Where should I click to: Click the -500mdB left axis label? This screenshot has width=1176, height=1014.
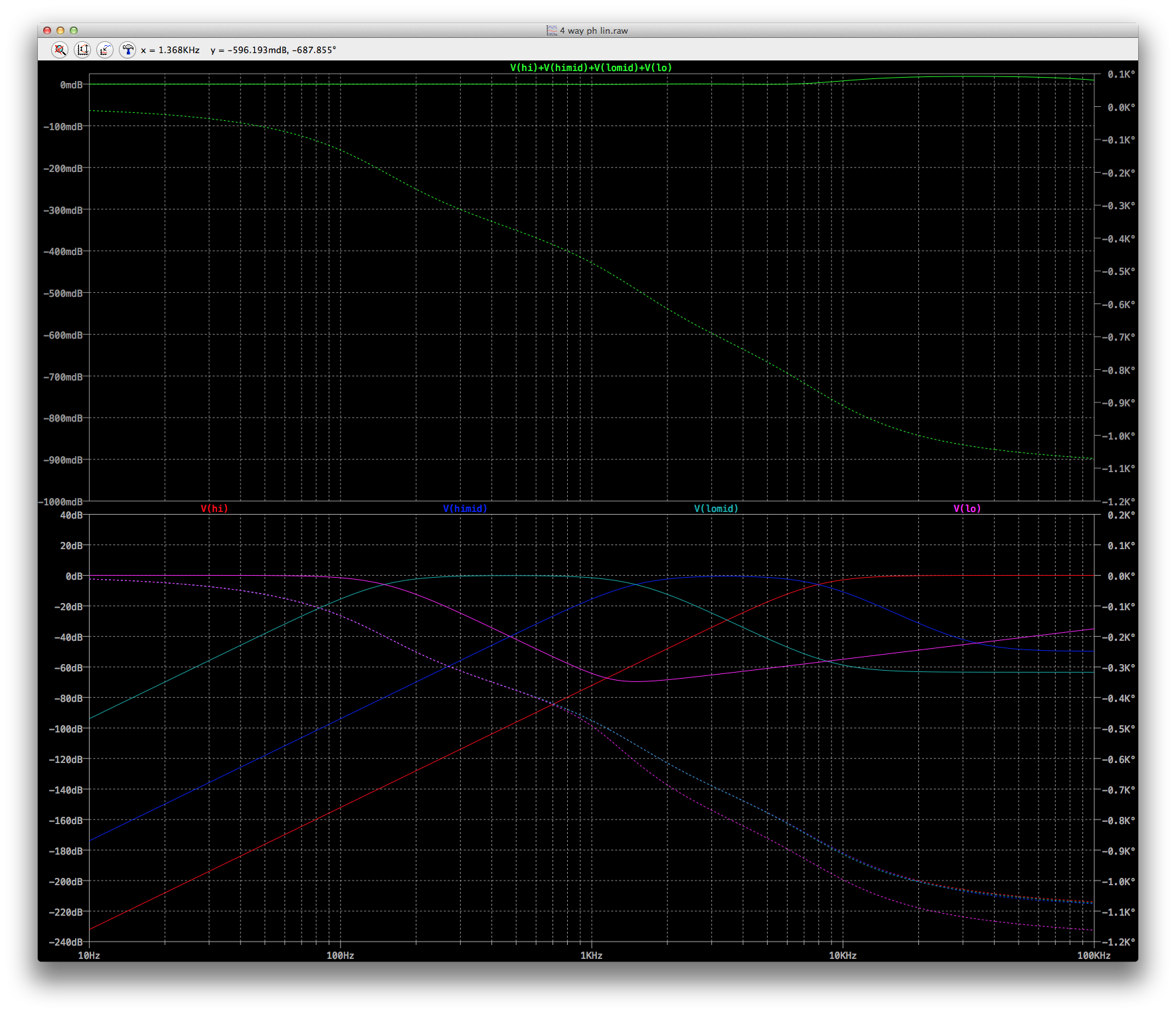tap(63, 294)
